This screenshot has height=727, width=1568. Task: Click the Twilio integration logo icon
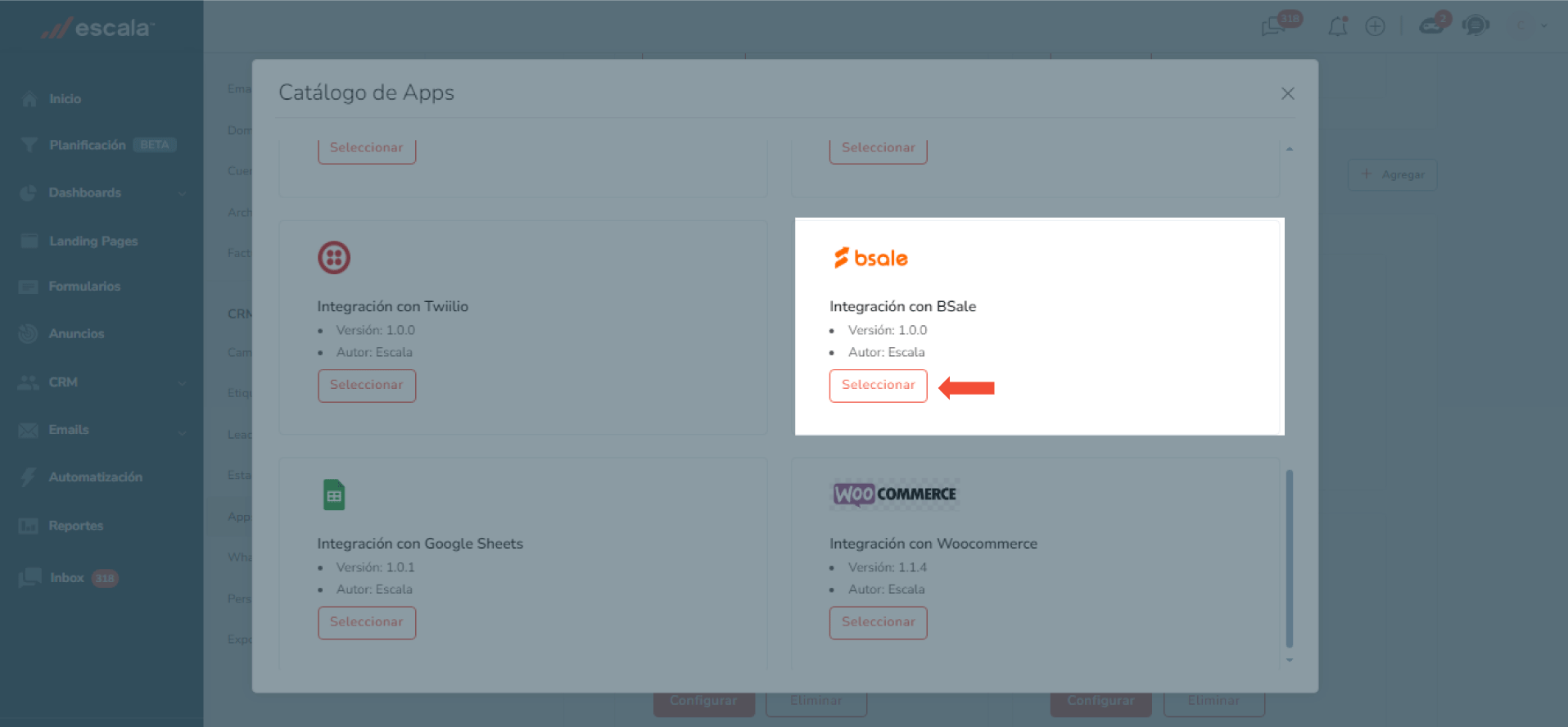pyautogui.click(x=333, y=258)
